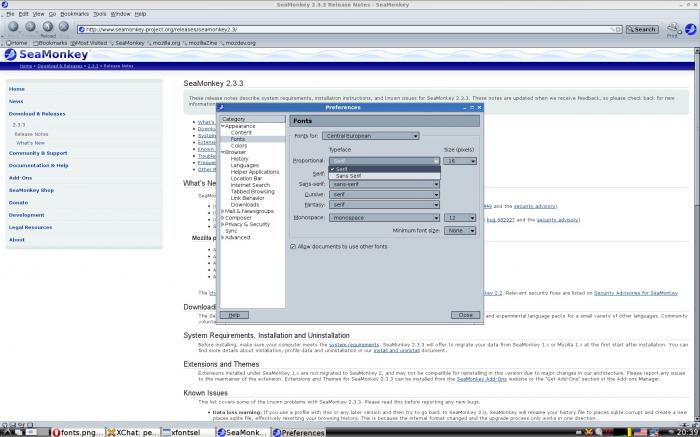Image resolution: width=700 pixels, height=437 pixels.
Task: Switch to the fonts.png Opera taskbar entry
Action: pyautogui.click(x=78, y=432)
